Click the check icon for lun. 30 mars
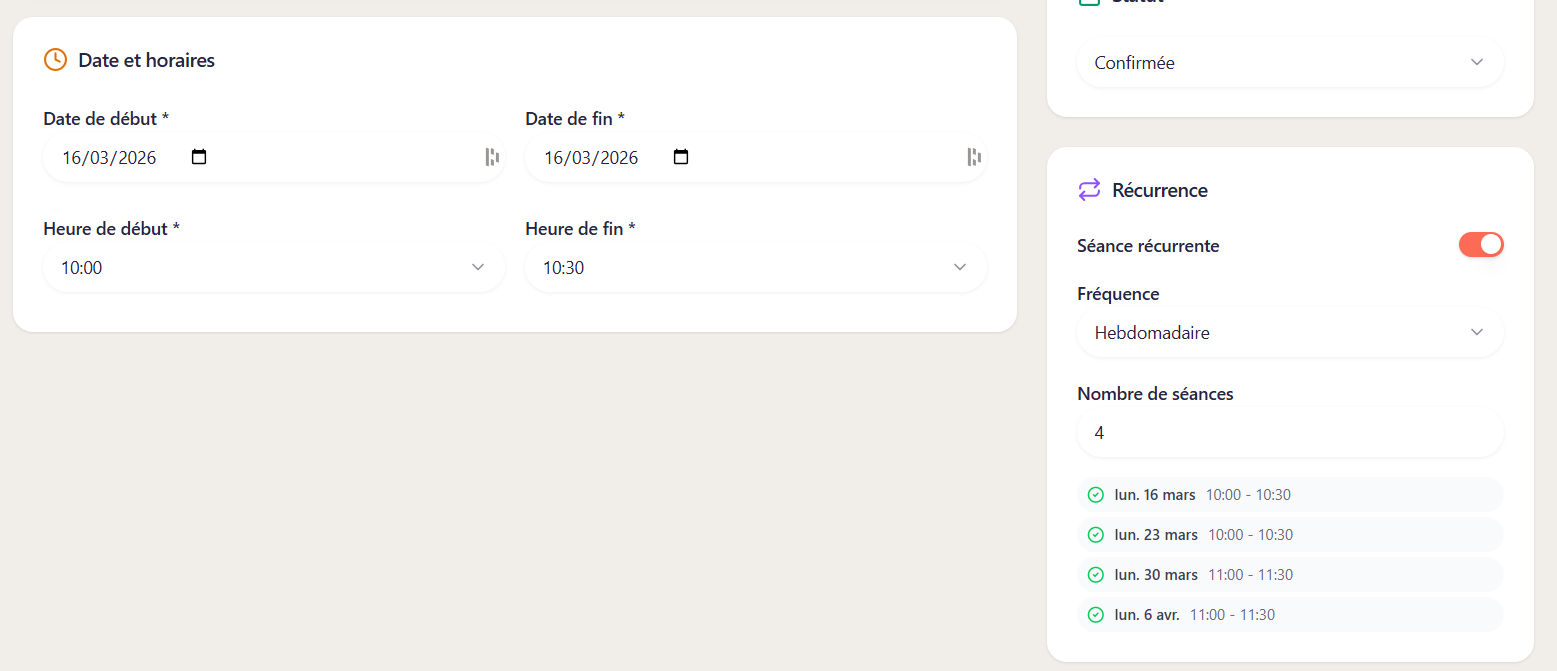 coord(1096,574)
